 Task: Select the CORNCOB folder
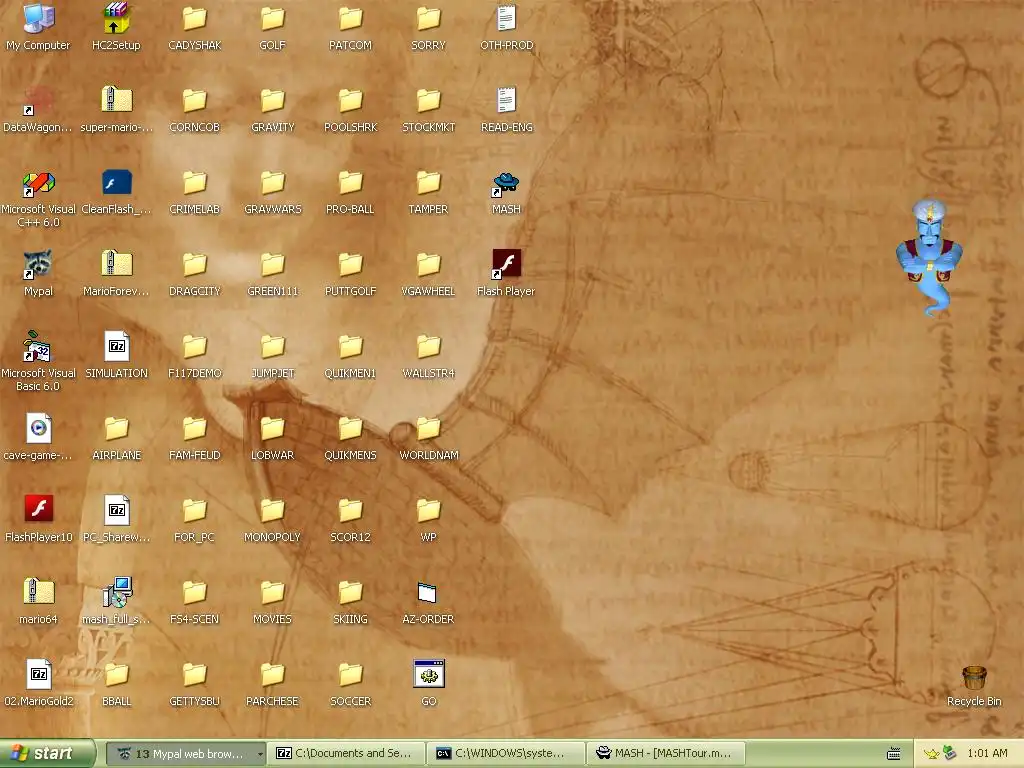(195, 101)
